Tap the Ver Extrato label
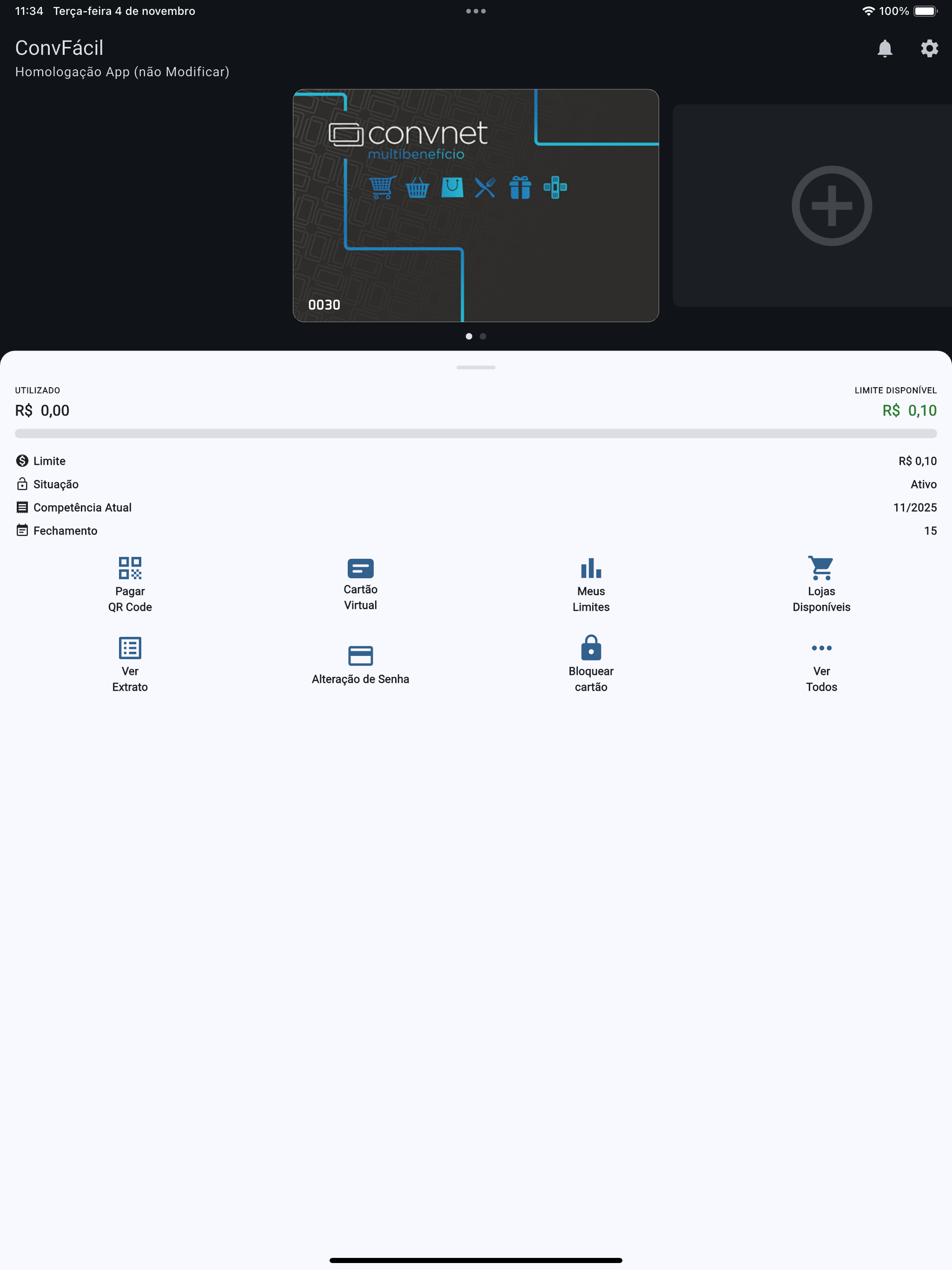 130,679
